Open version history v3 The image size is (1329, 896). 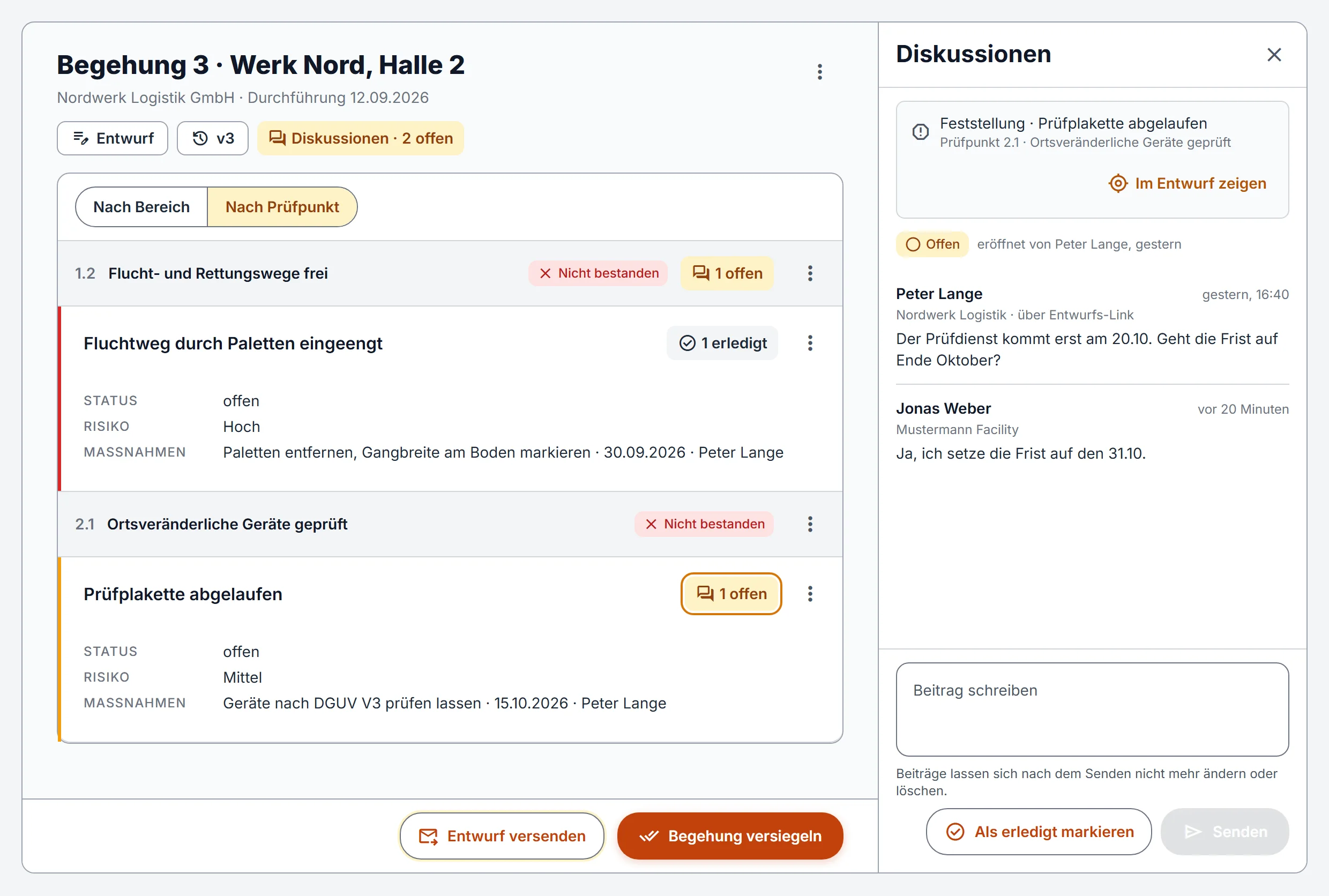[x=213, y=138]
